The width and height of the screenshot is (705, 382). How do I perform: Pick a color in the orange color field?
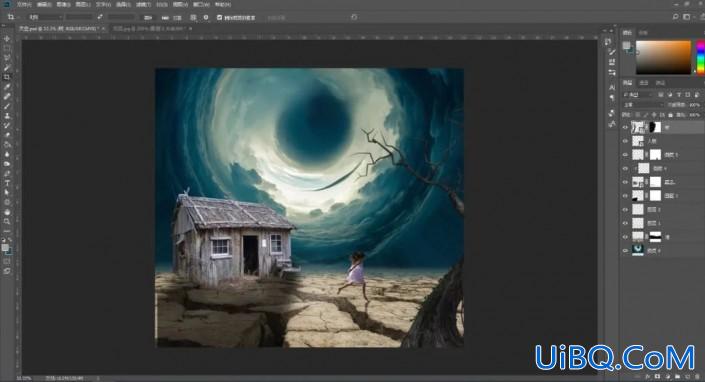(663, 57)
